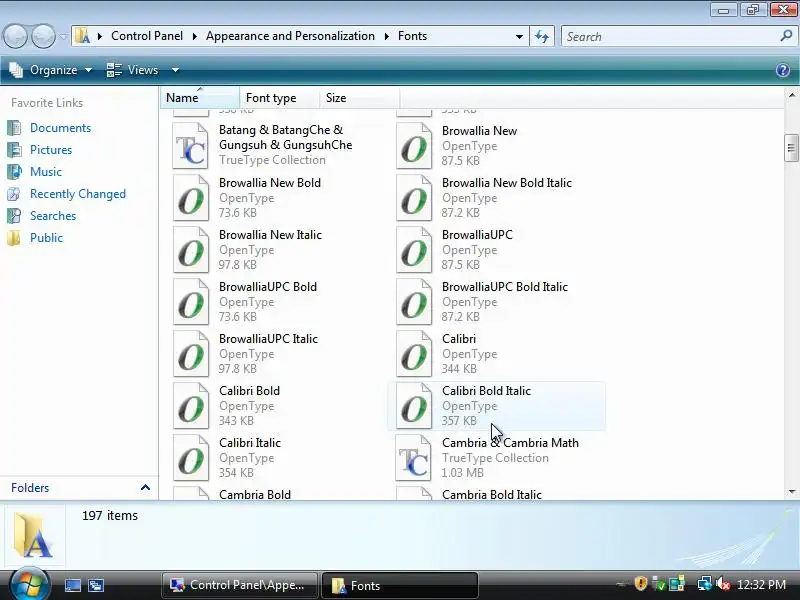Click the muted volume tray icon
The width and height of the screenshot is (800, 600).
[723, 584]
